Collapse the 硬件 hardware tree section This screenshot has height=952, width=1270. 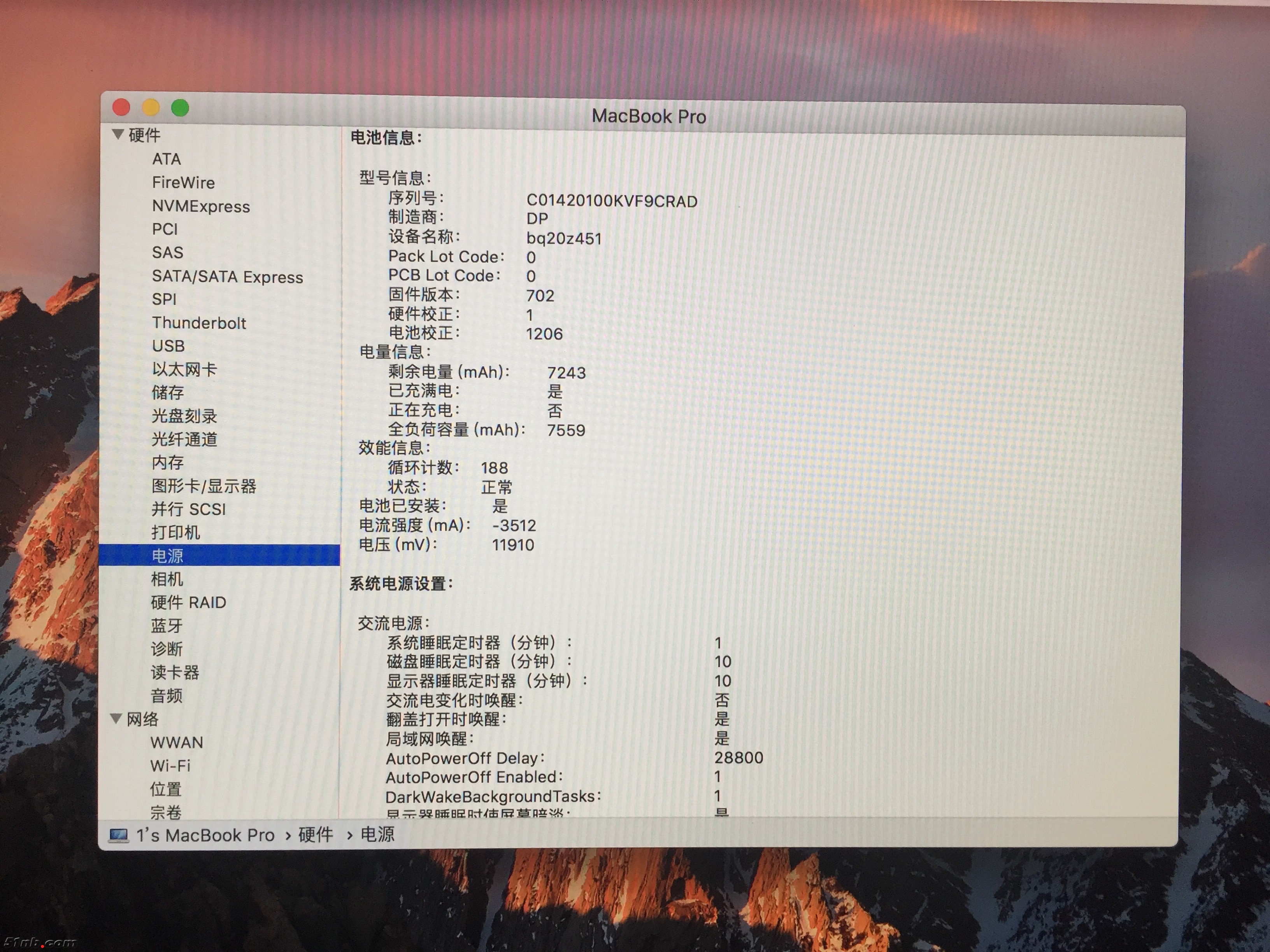(118, 134)
